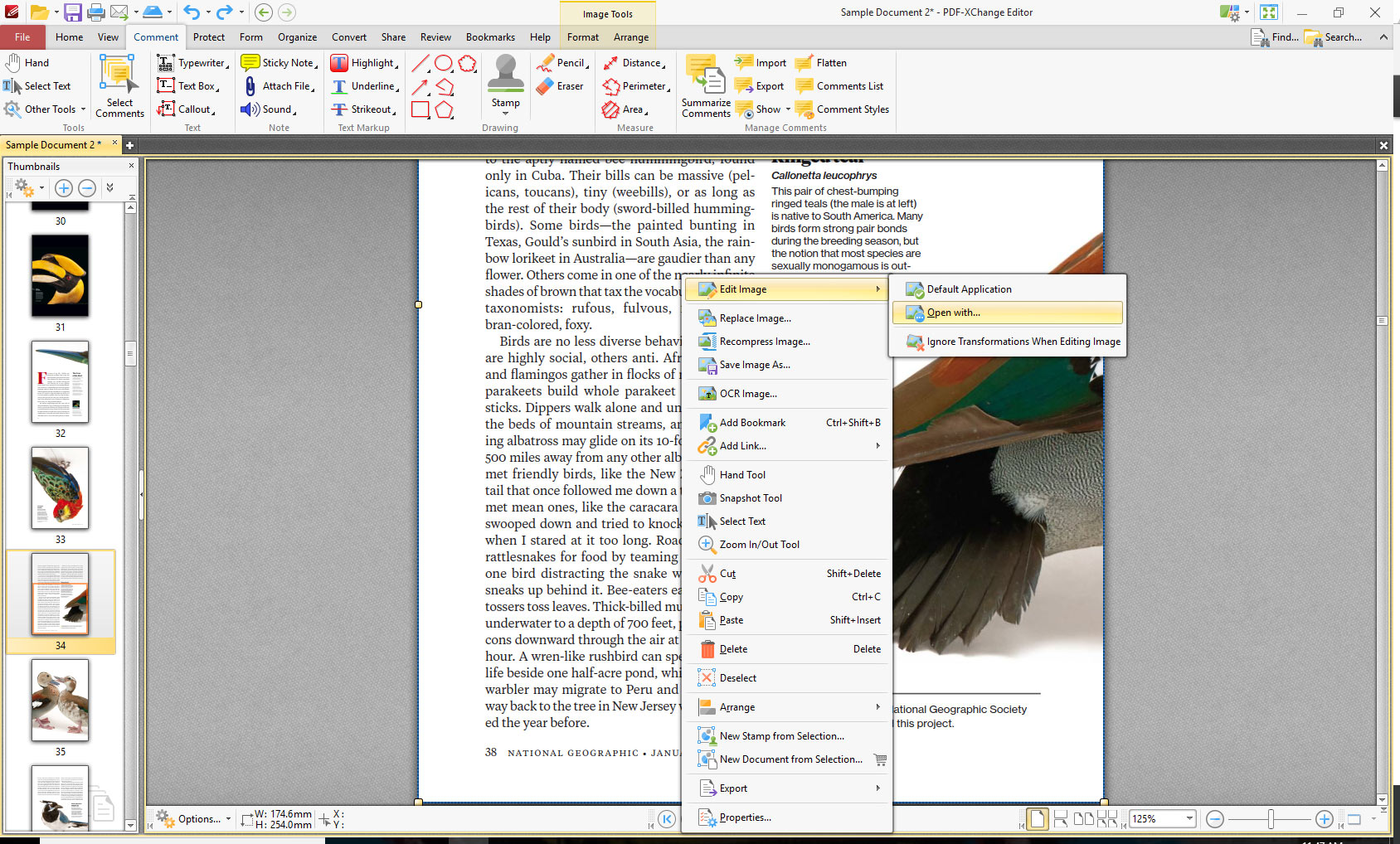The height and width of the screenshot is (844, 1400).
Task: Select Save Image As menu entry
Action: (786, 365)
